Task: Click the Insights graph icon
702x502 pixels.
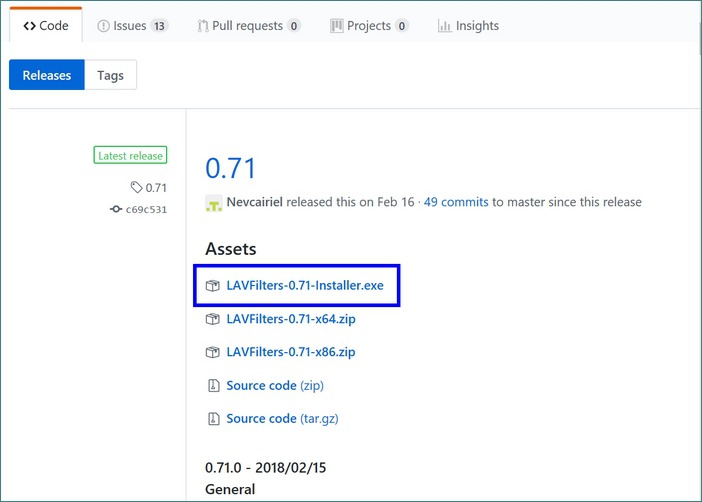Action: click(445, 26)
